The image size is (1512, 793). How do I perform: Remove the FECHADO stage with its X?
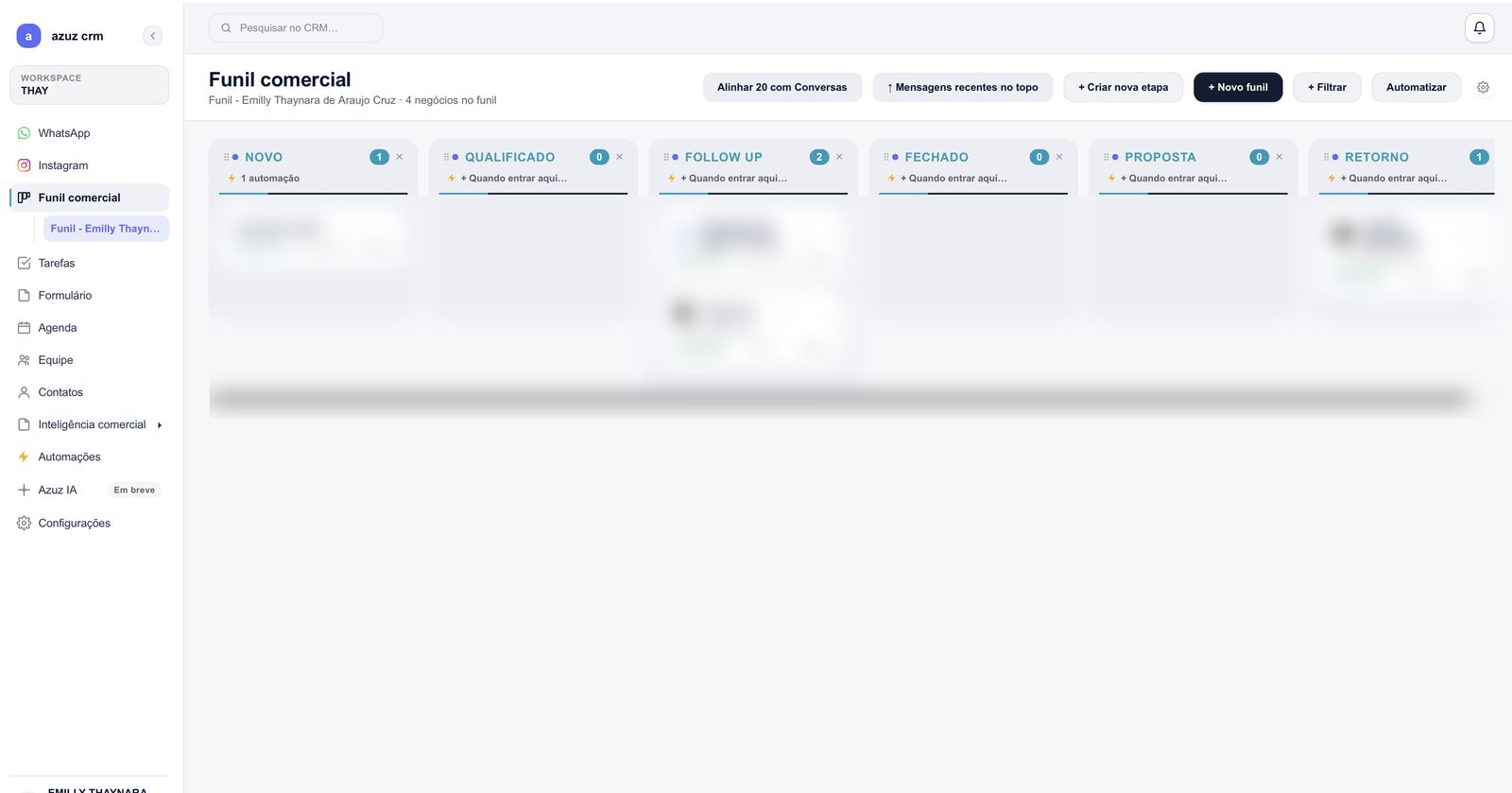click(x=1059, y=157)
